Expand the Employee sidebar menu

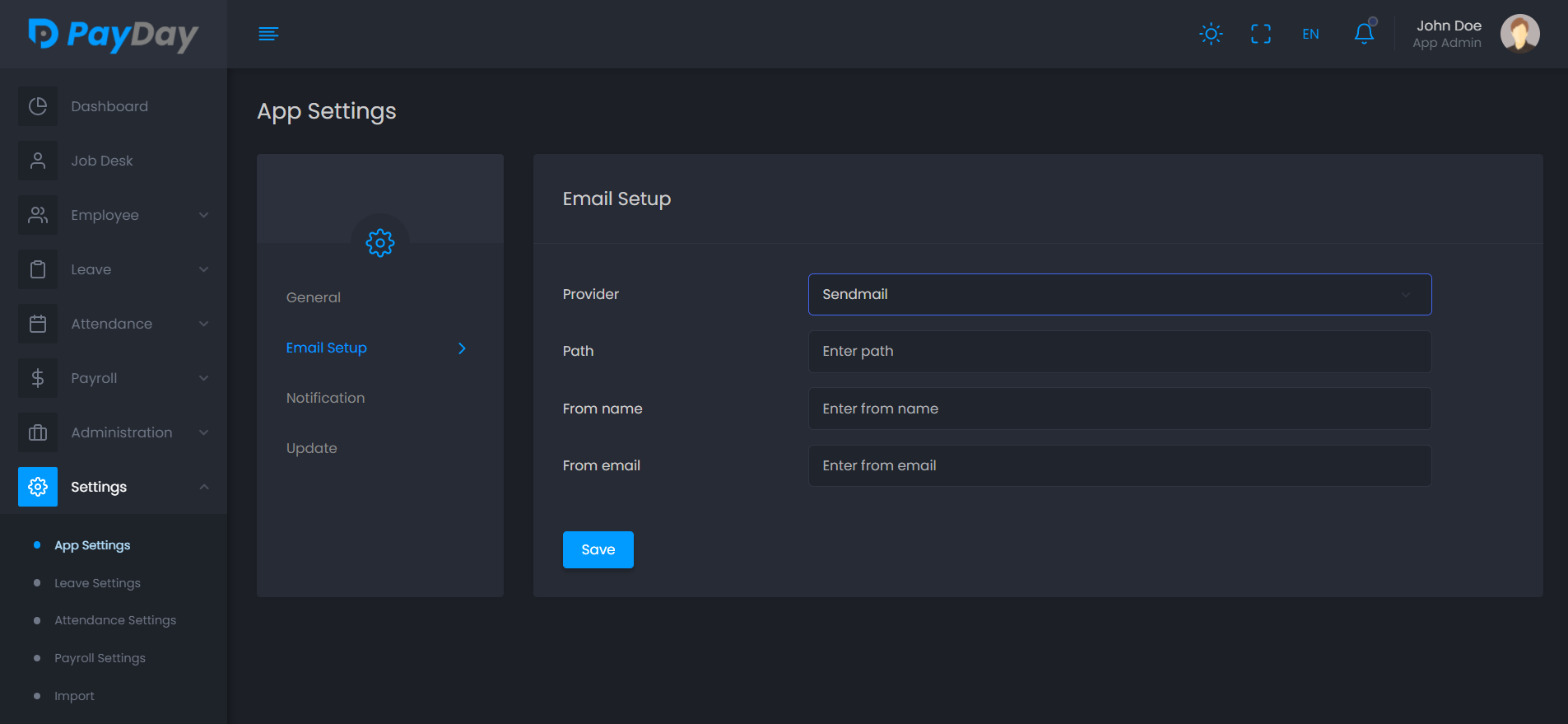114,215
